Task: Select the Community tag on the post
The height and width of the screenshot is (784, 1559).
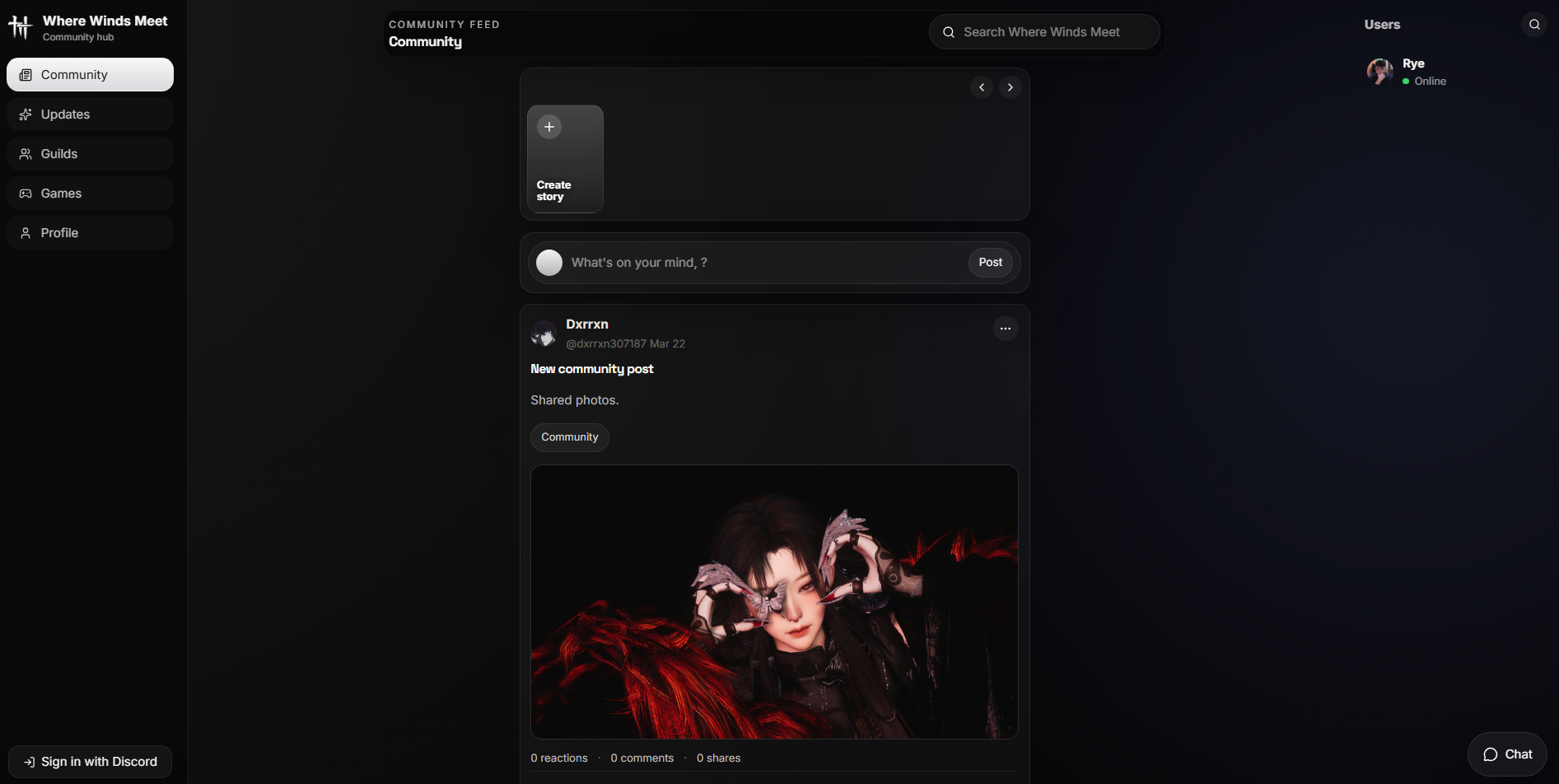Action: (570, 437)
